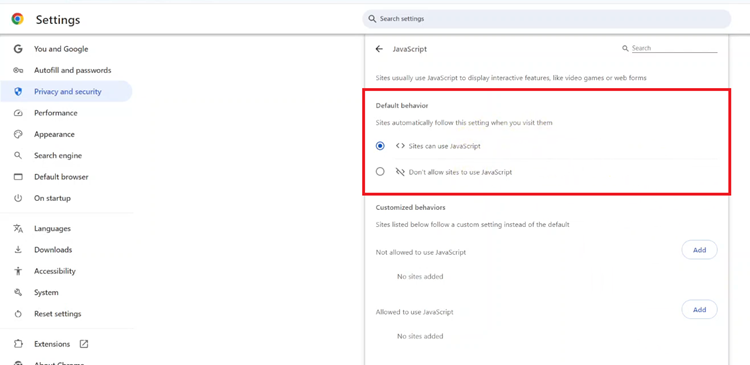Click the Sites listed below follow a custom setting text
Image resolution: width=750 pixels, height=365 pixels.
point(473,224)
